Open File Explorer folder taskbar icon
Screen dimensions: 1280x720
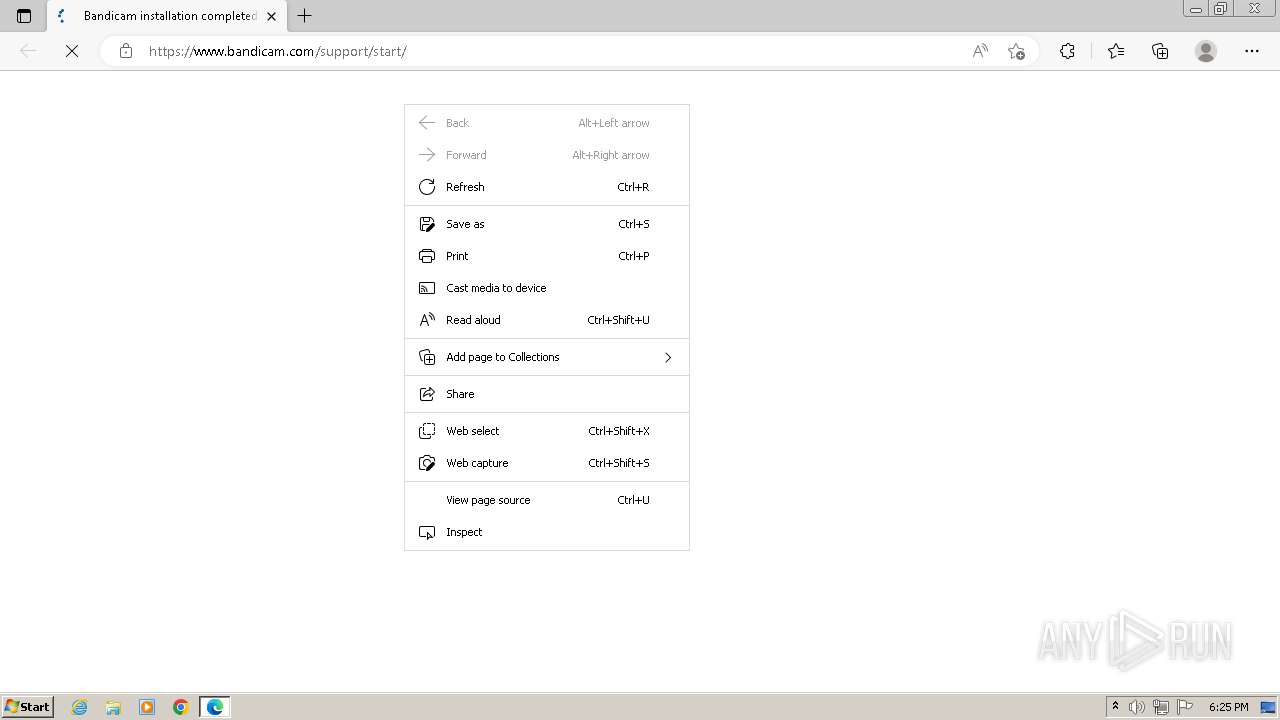tap(113, 707)
